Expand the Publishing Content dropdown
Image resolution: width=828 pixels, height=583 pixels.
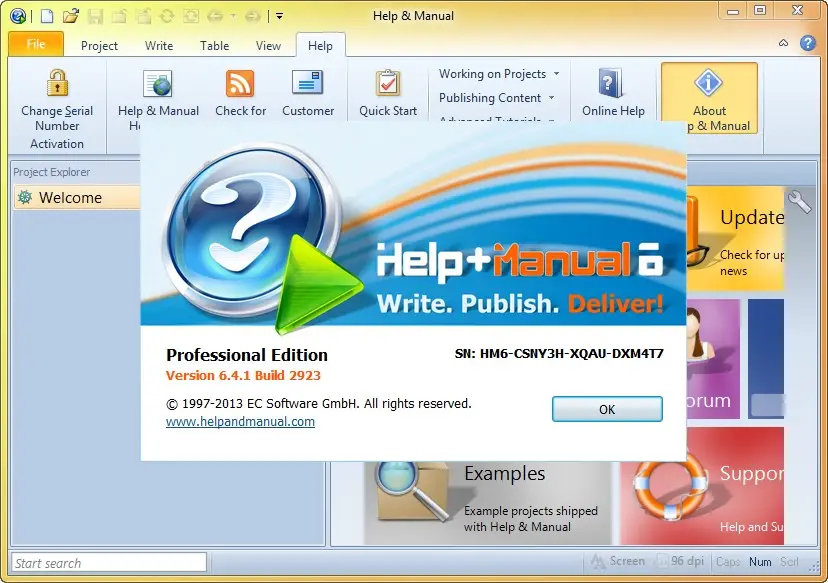click(x=496, y=98)
